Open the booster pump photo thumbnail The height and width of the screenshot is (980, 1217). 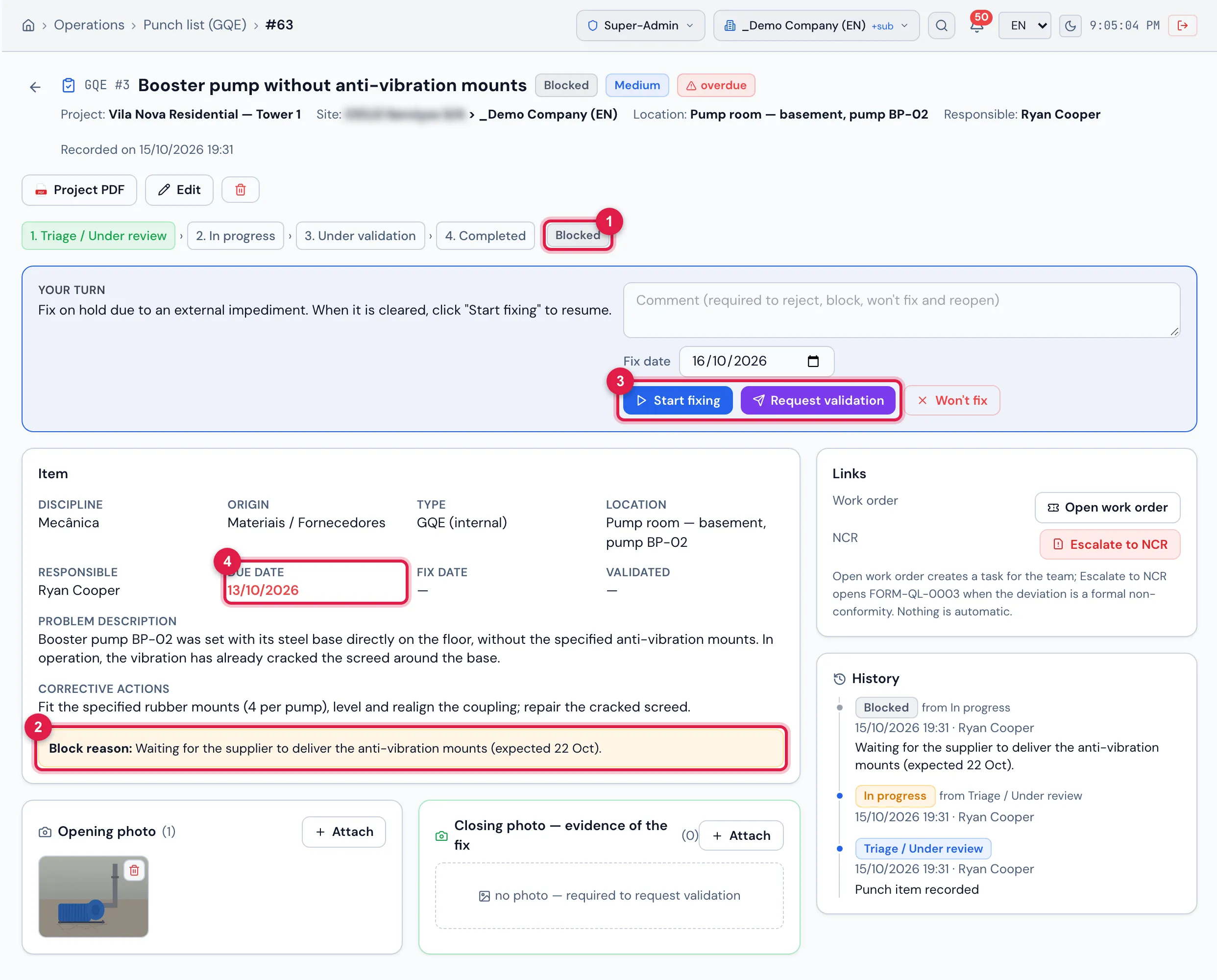pyautogui.click(x=93, y=896)
